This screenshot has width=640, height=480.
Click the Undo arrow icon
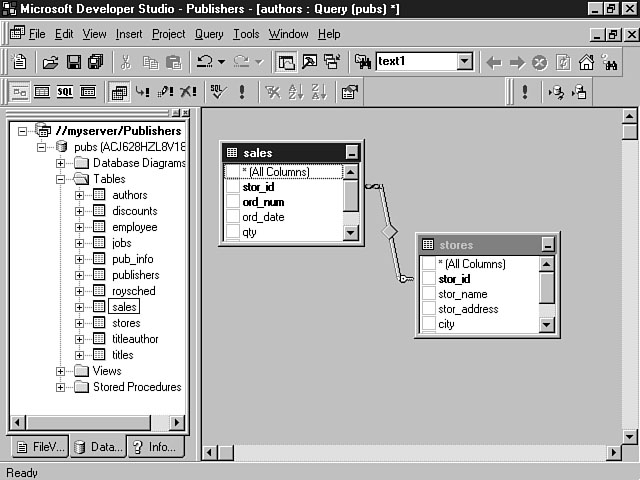point(204,62)
